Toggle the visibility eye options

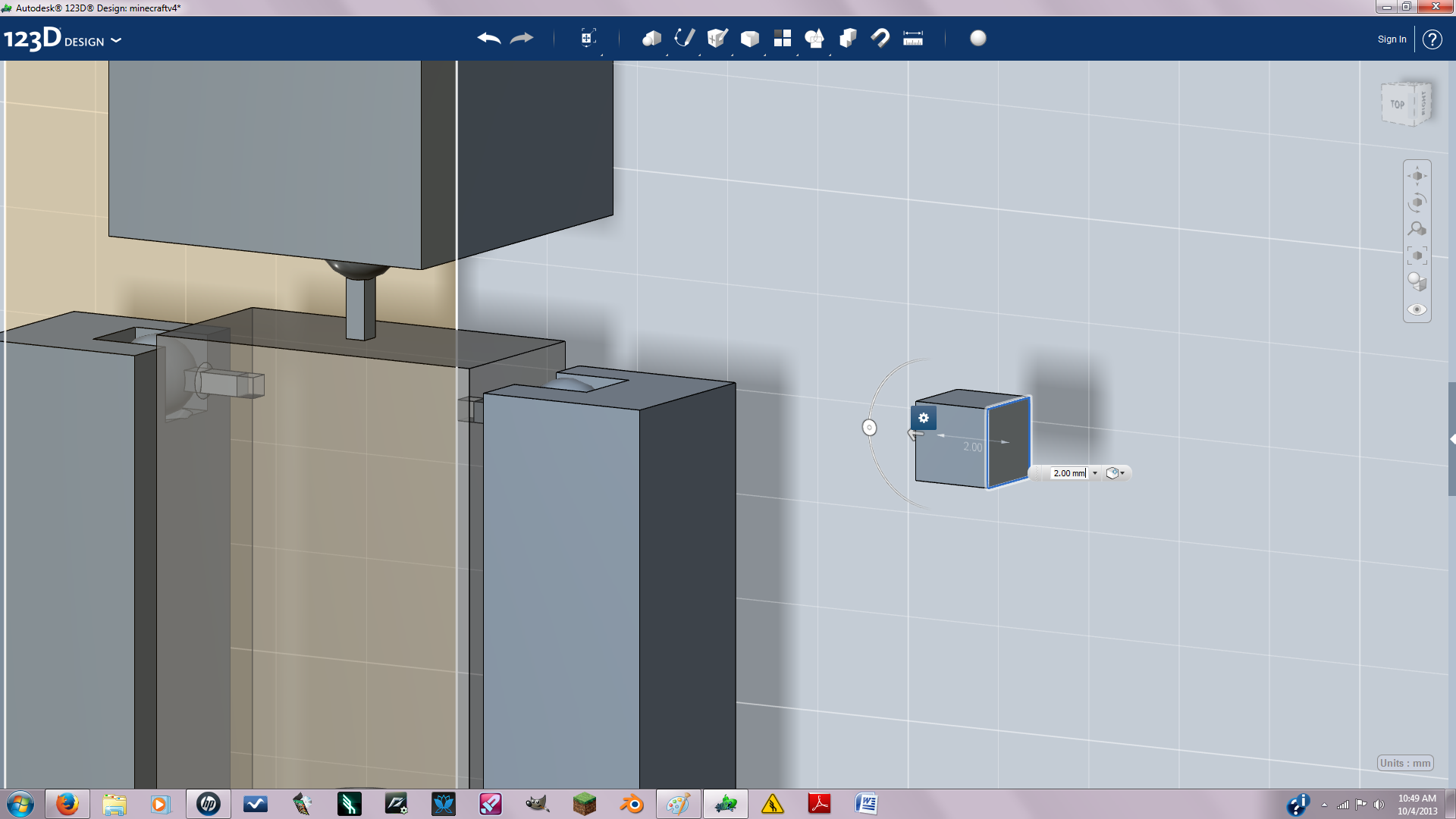pos(1417,309)
